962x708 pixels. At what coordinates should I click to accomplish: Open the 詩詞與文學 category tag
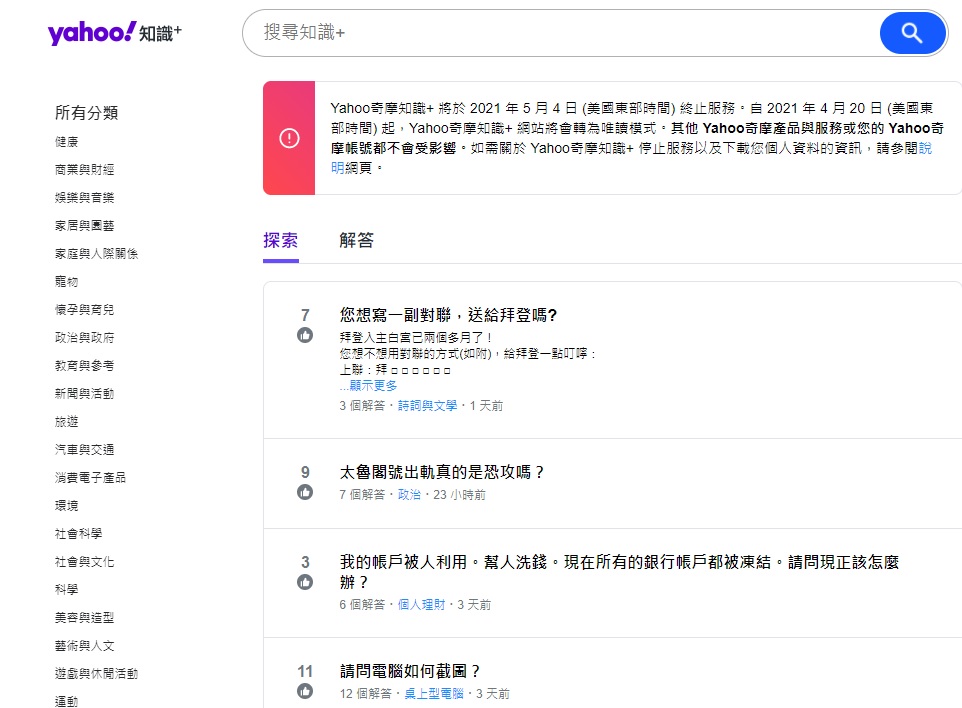pos(428,406)
